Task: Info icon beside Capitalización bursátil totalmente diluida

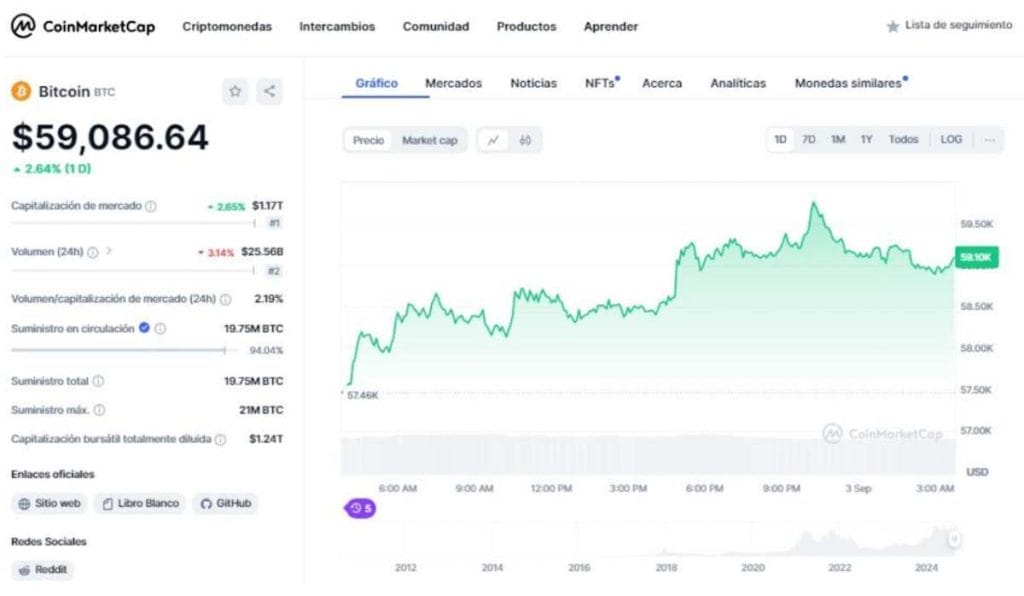Action: click(220, 440)
